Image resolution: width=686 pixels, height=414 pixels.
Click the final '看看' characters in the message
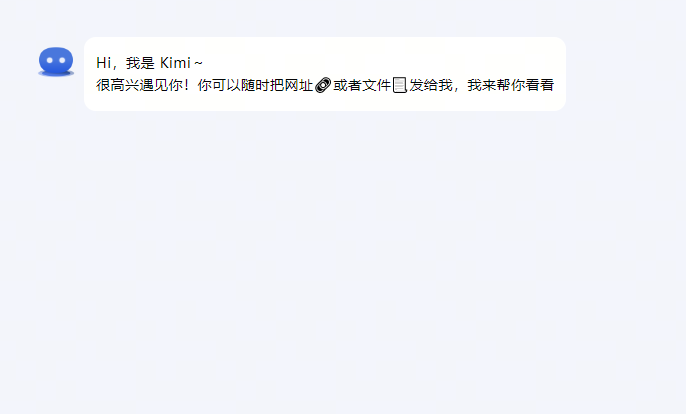(540, 85)
